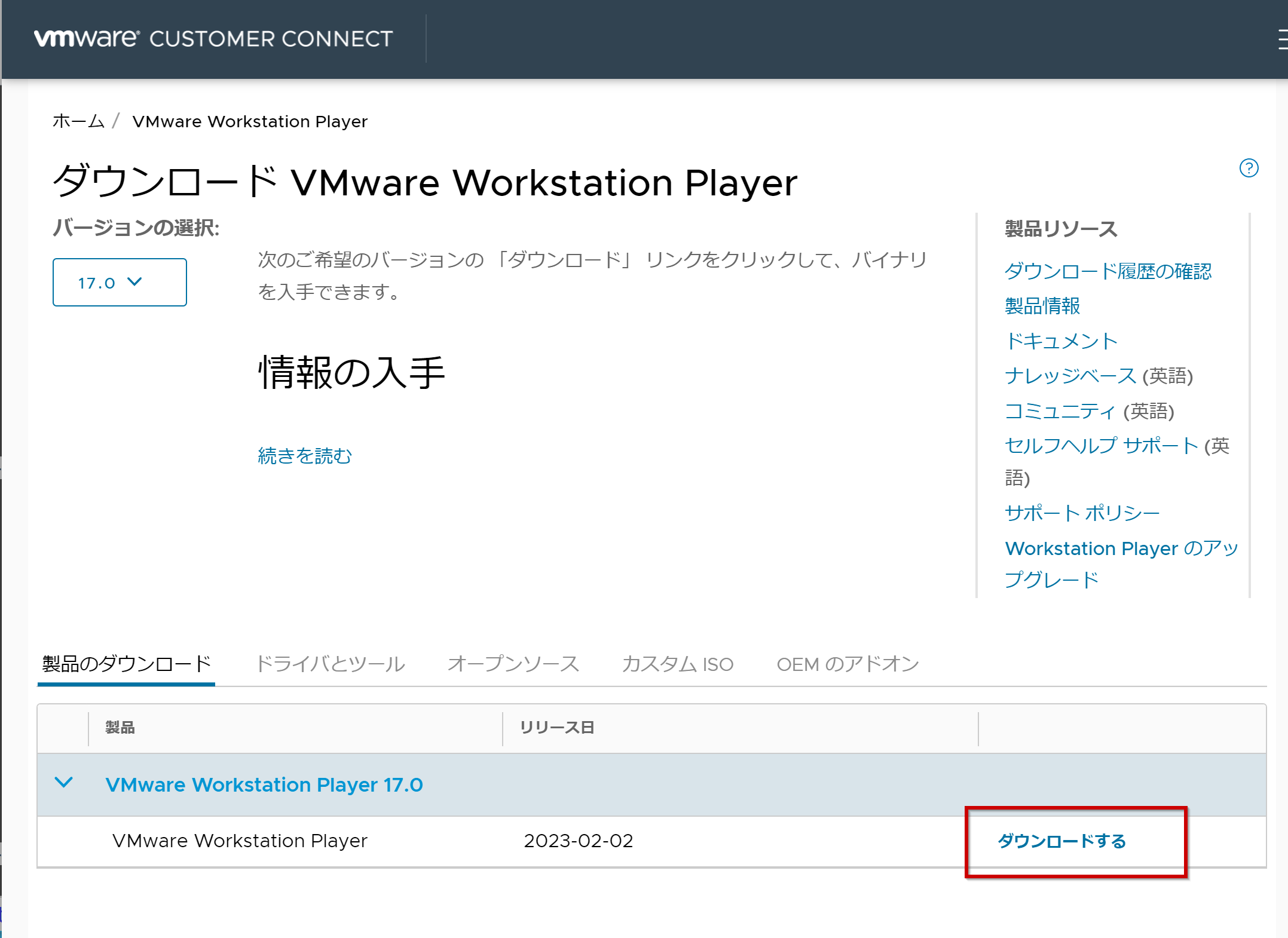1288x938 pixels.
Task: Open the ドキュメント link
Action: tap(1061, 341)
